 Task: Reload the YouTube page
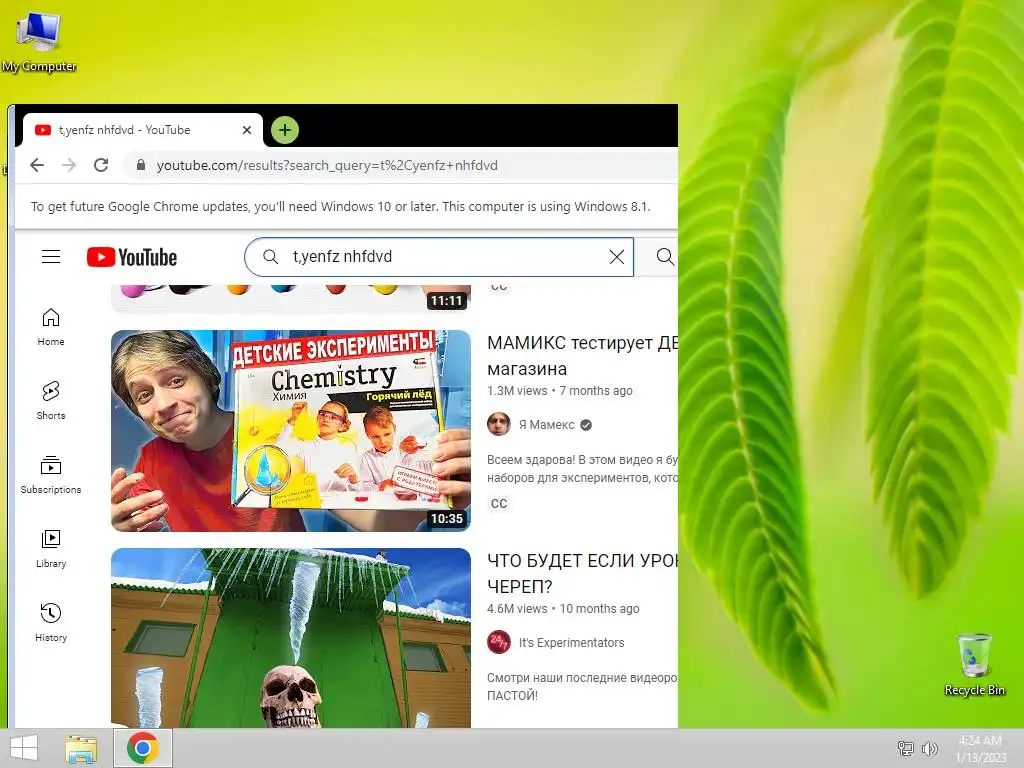(101, 165)
